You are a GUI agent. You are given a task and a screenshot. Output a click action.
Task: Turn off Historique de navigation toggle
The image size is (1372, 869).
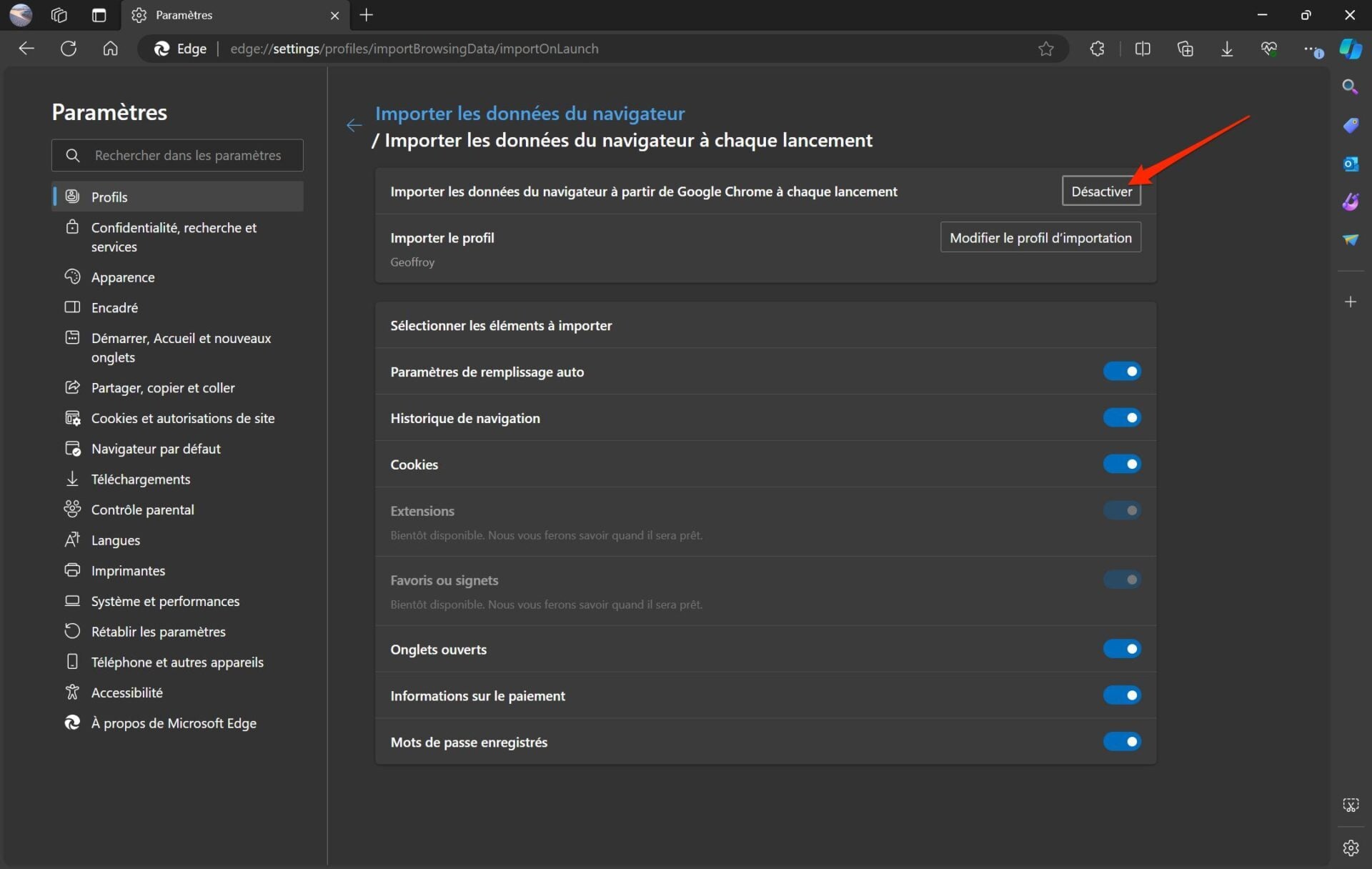click(x=1121, y=418)
